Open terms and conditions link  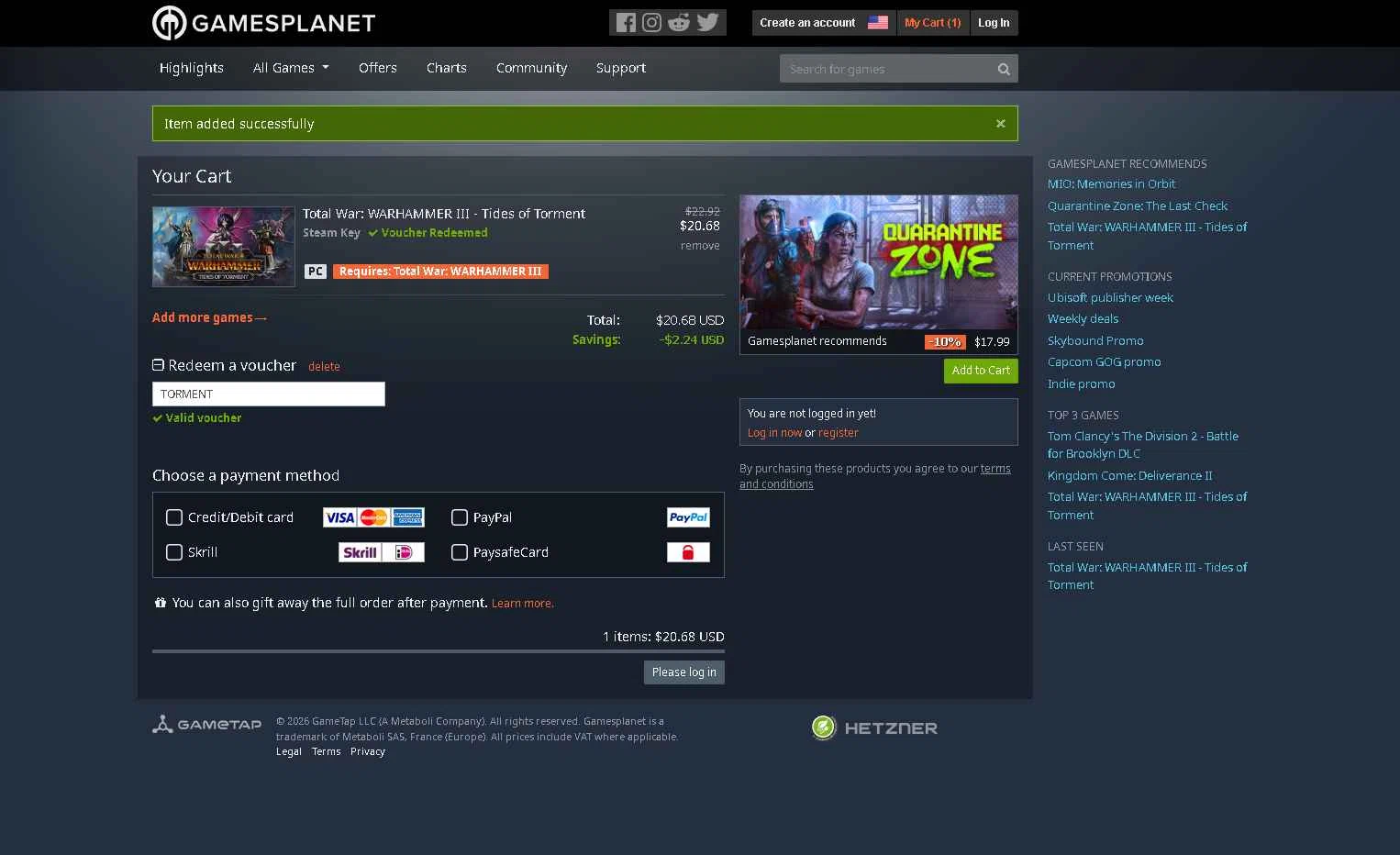tap(875, 476)
